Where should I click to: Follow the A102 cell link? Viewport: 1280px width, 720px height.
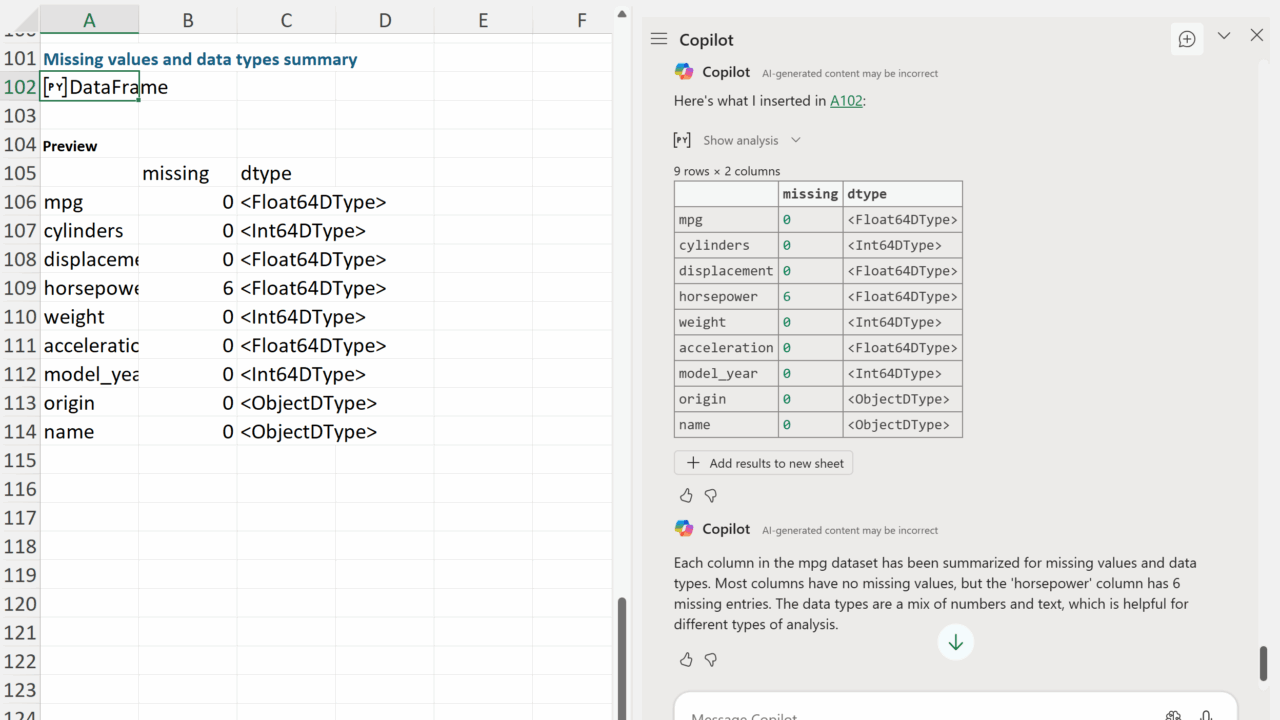tap(846, 101)
